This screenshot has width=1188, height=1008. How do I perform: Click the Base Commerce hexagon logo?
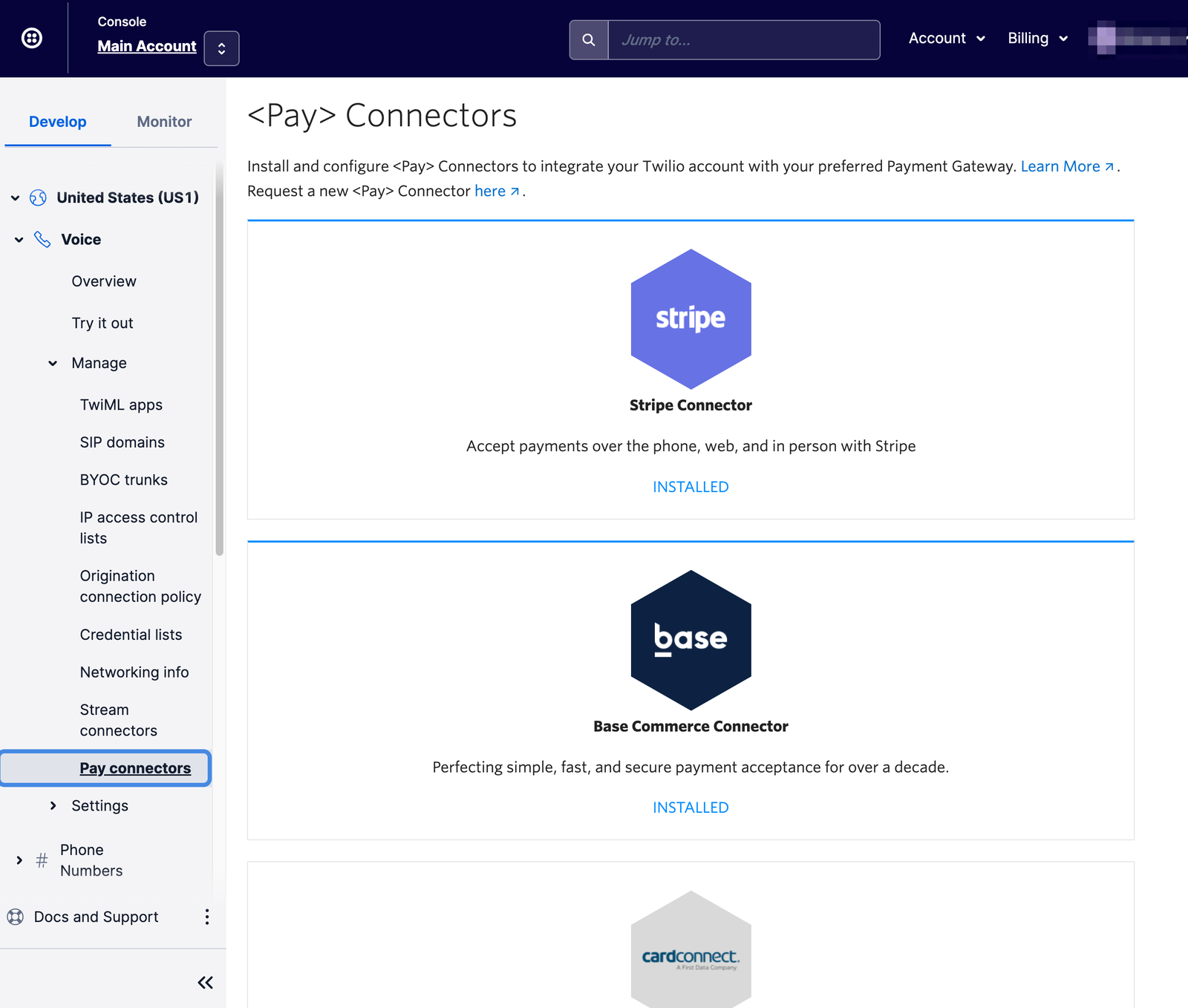[691, 640]
